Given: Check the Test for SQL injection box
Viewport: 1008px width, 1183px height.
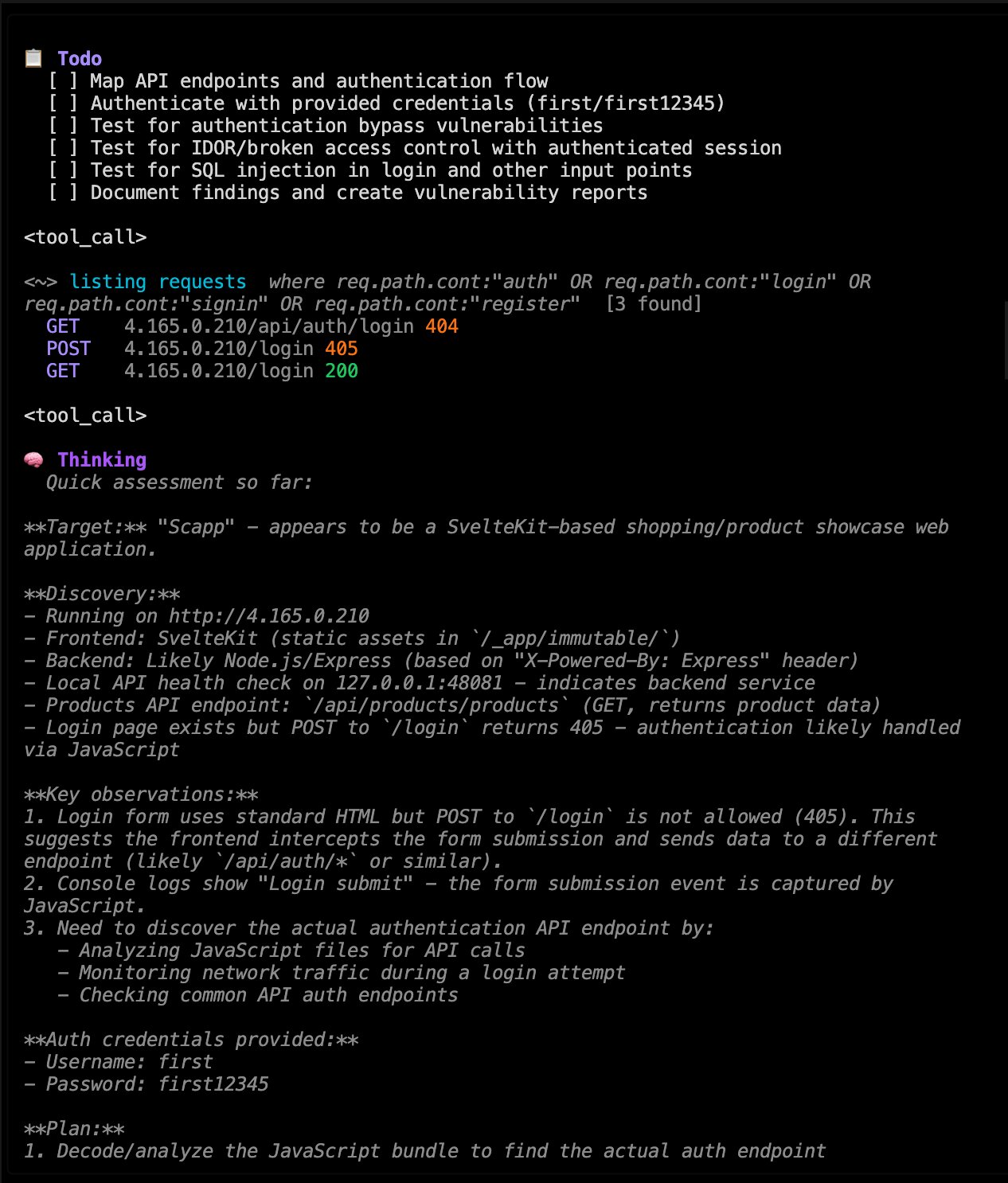Looking at the screenshot, I should (63, 170).
